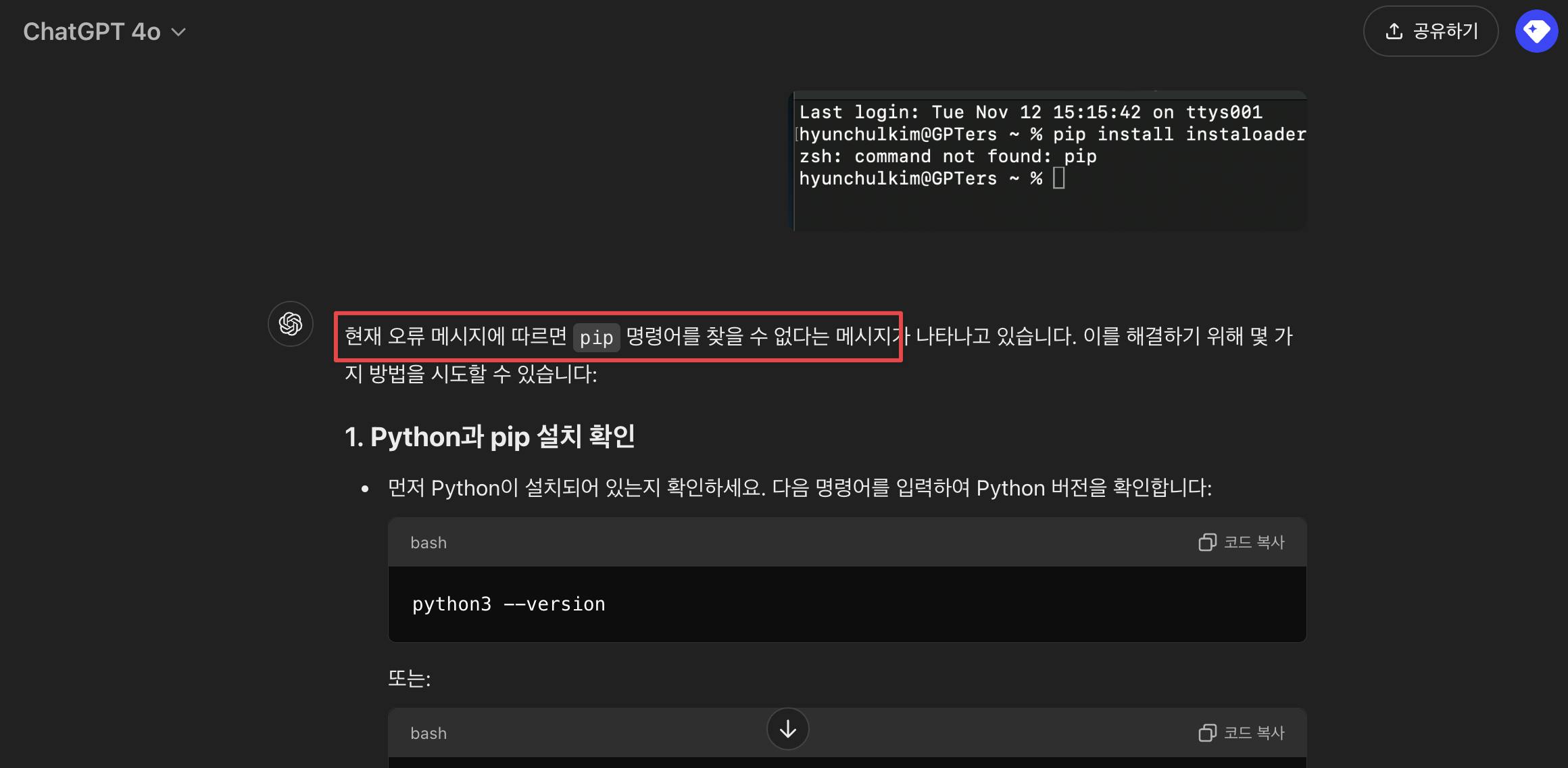This screenshot has width=1568, height=768.
Task: Click the bash label of first code block
Action: click(x=428, y=543)
